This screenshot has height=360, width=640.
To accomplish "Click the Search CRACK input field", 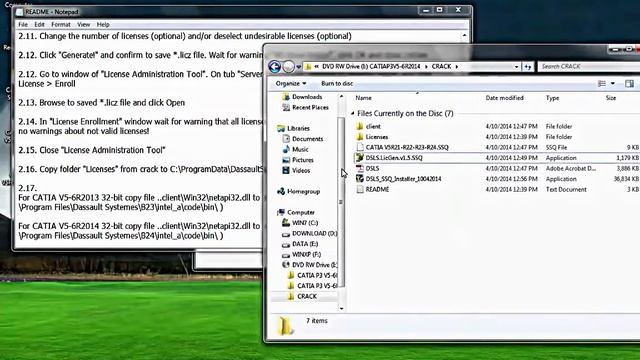I will [590, 66].
